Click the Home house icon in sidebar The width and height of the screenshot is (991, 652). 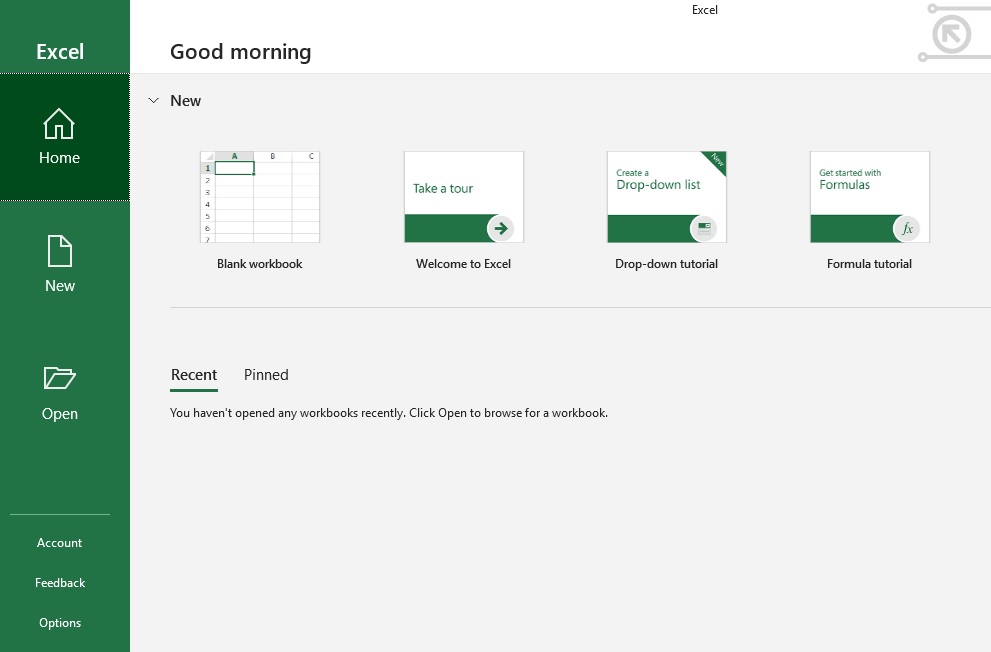click(x=59, y=123)
